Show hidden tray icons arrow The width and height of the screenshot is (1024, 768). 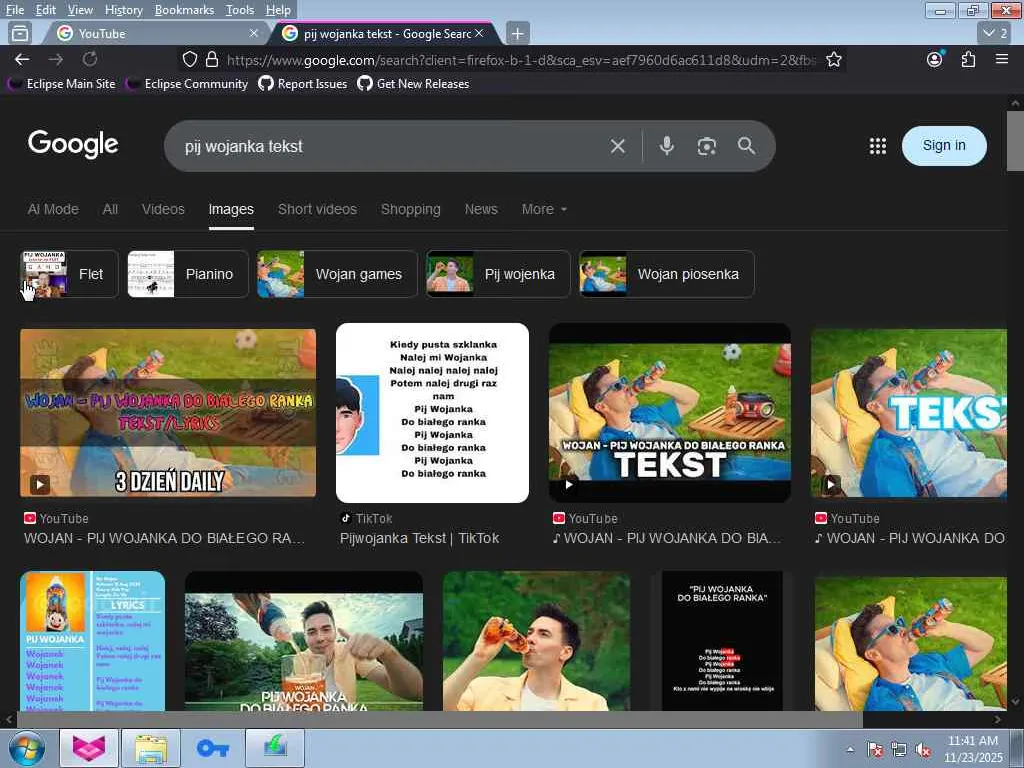[x=850, y=750]
